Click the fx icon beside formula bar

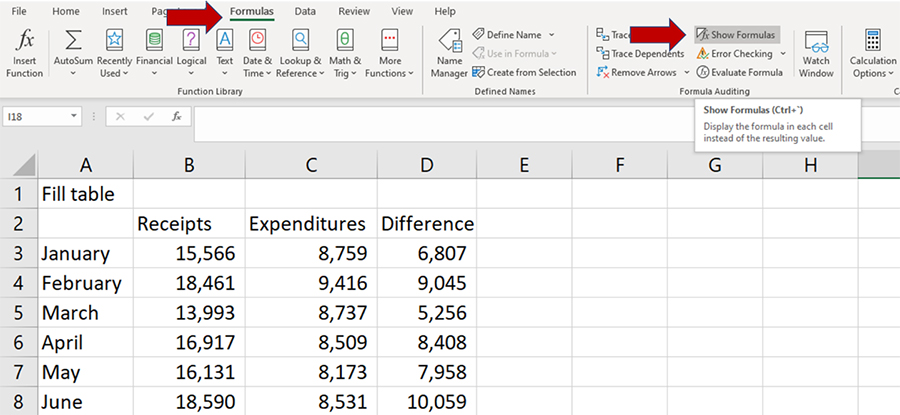point(177,117)
